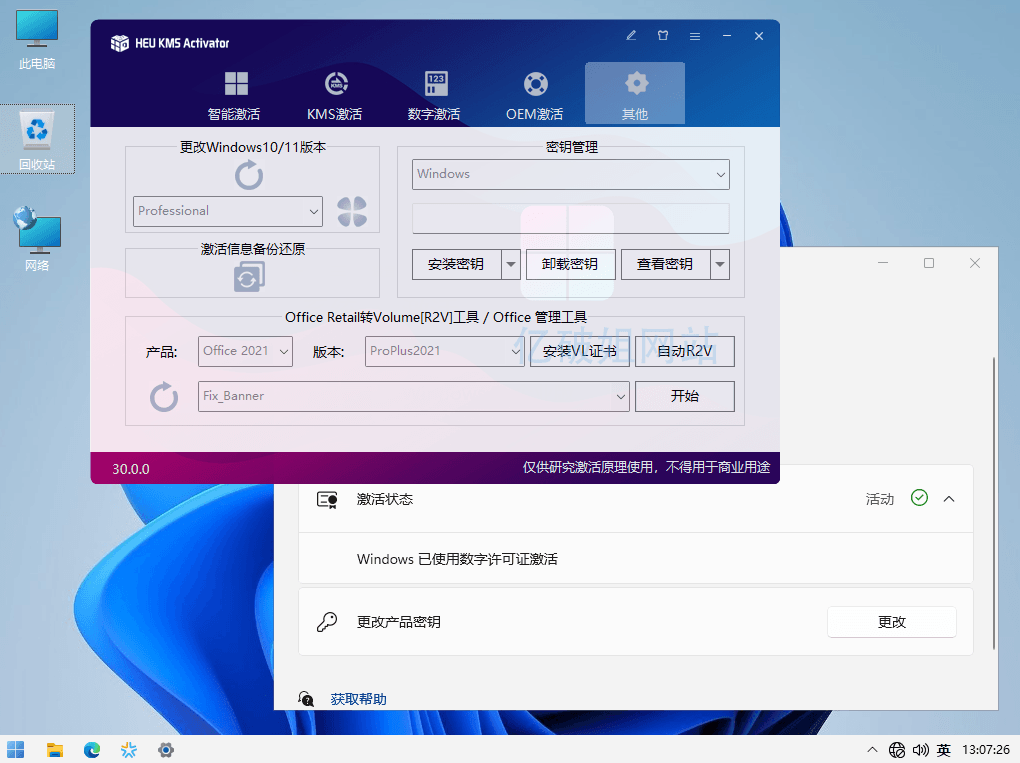The image size is (1020, 763).
Task: Open Settings gear icon on taskbar
Action: [166, 749]
